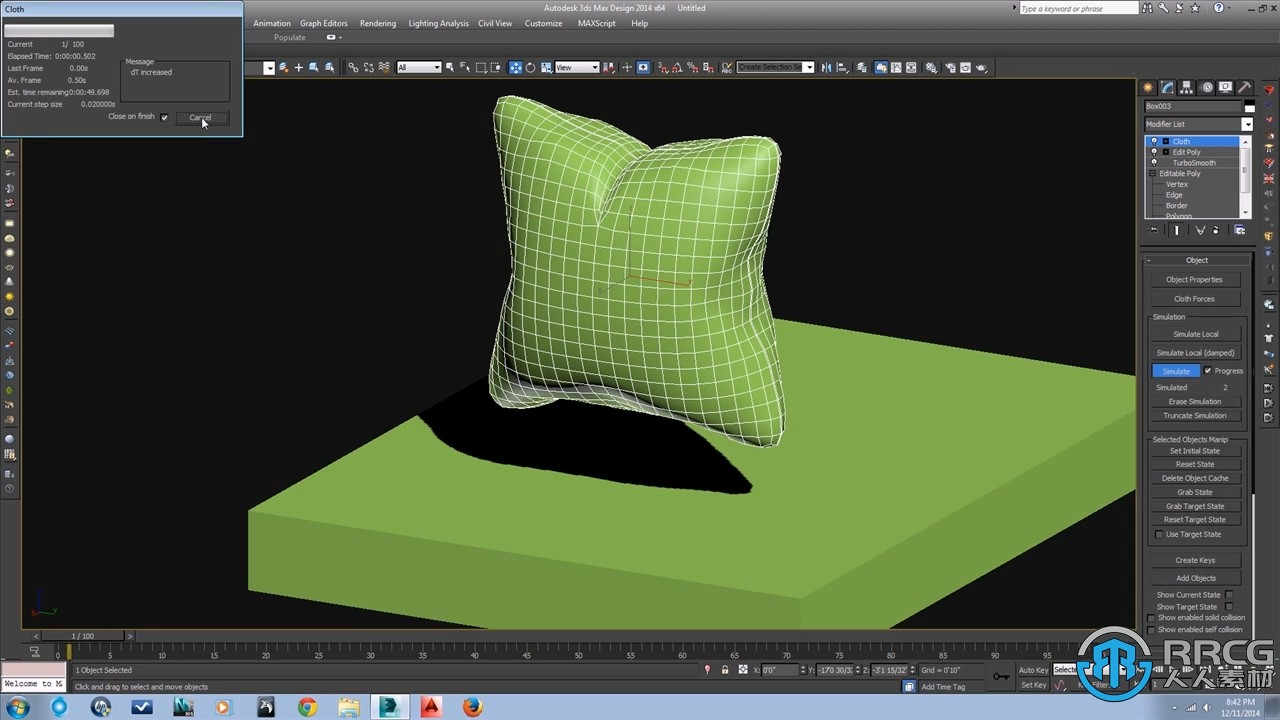
Task: Open Configure Modifier Sets icon
Action: coord(1239,230)
